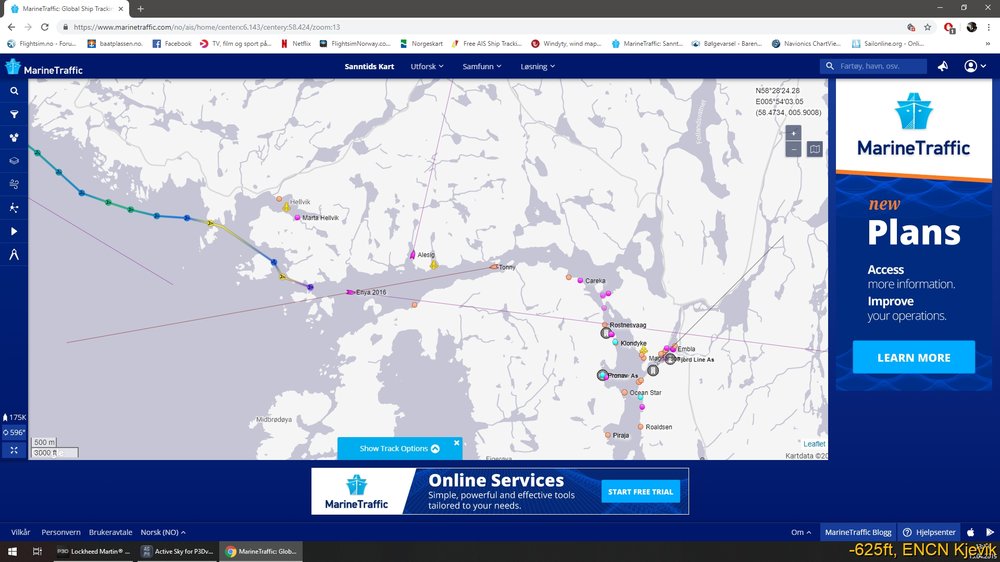
Task: Reload the page in browser
Action: [x=45, y=27]
